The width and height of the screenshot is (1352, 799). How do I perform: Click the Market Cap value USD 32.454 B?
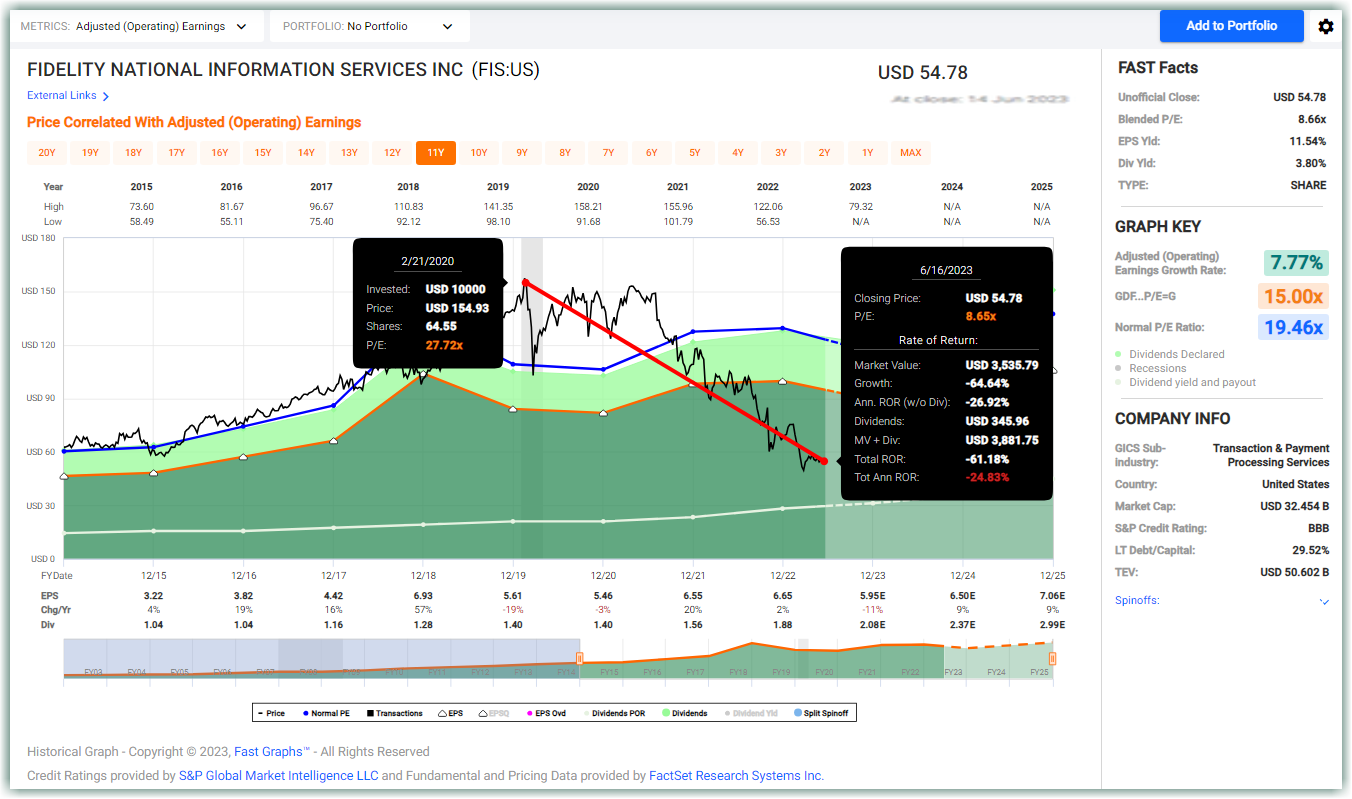coord(1293,507)
